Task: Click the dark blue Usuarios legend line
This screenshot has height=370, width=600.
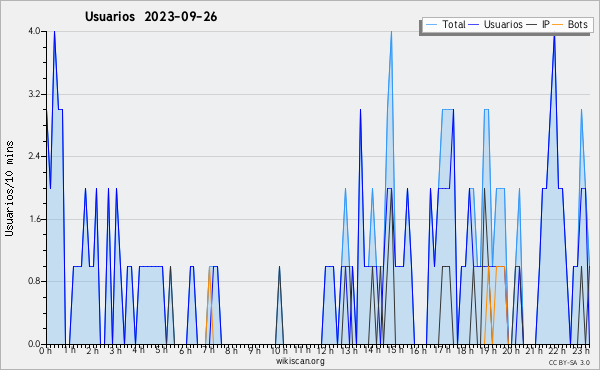Action: pyautogui.click(x=474, y=25)
